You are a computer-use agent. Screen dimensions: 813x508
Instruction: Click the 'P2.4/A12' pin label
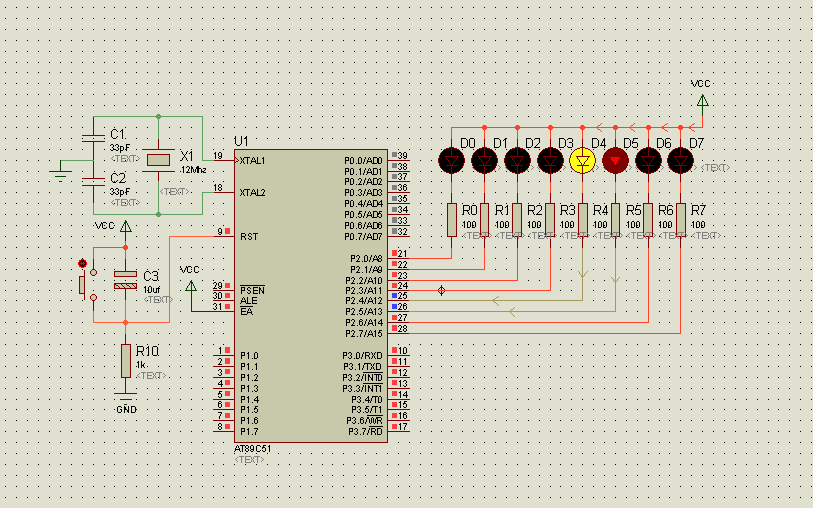tap(364, 301)
